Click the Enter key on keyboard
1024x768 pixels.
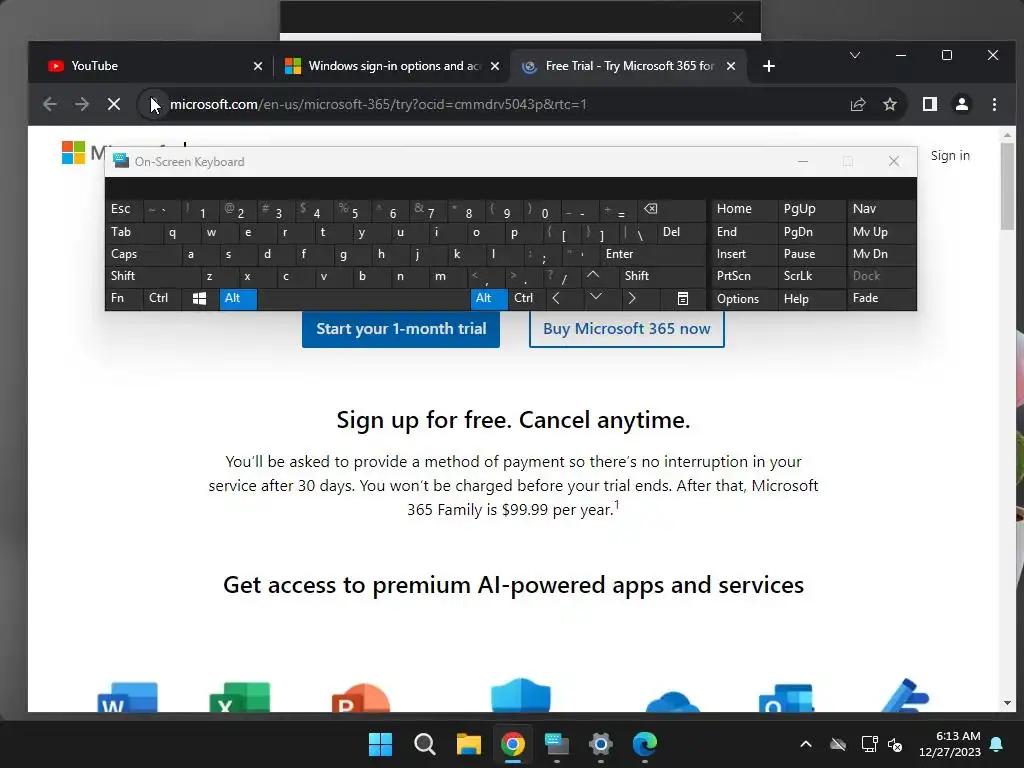pyautogui.click(x=653, y=254)
